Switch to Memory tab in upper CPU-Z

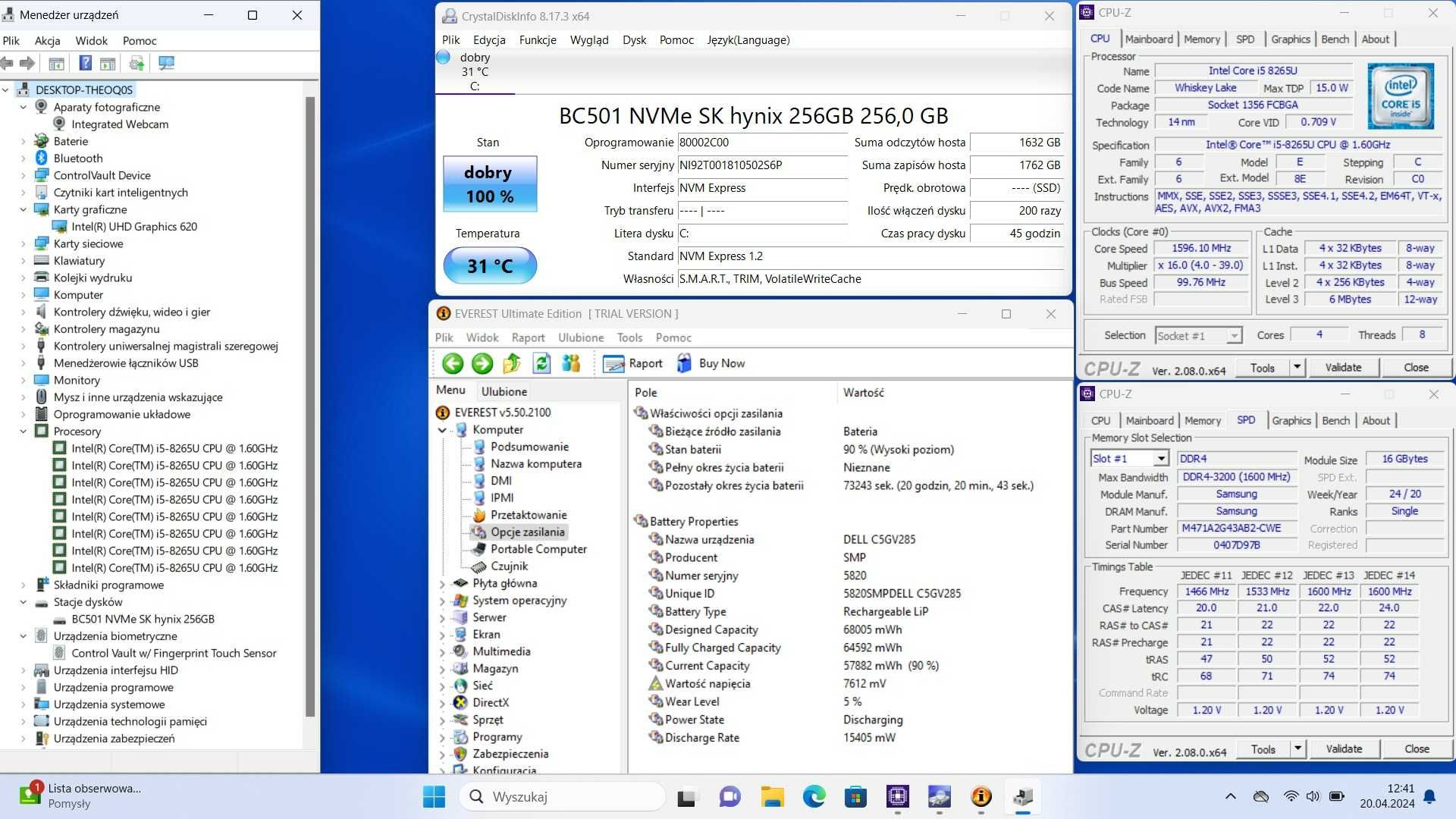[1202, 39]
